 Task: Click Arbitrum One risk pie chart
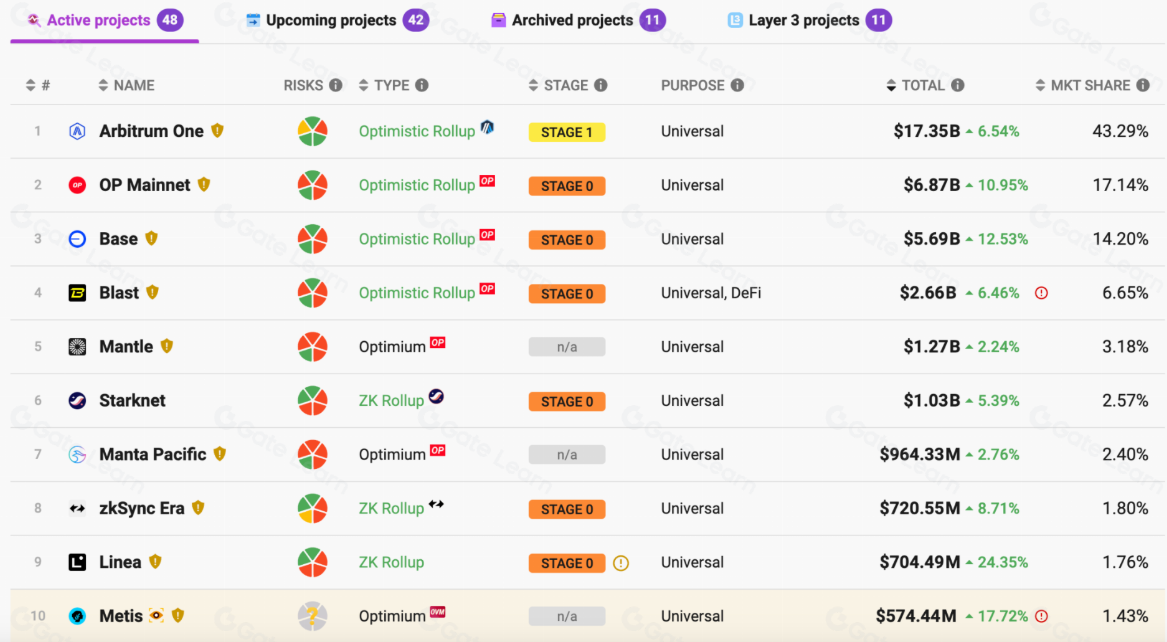(312, 131)
